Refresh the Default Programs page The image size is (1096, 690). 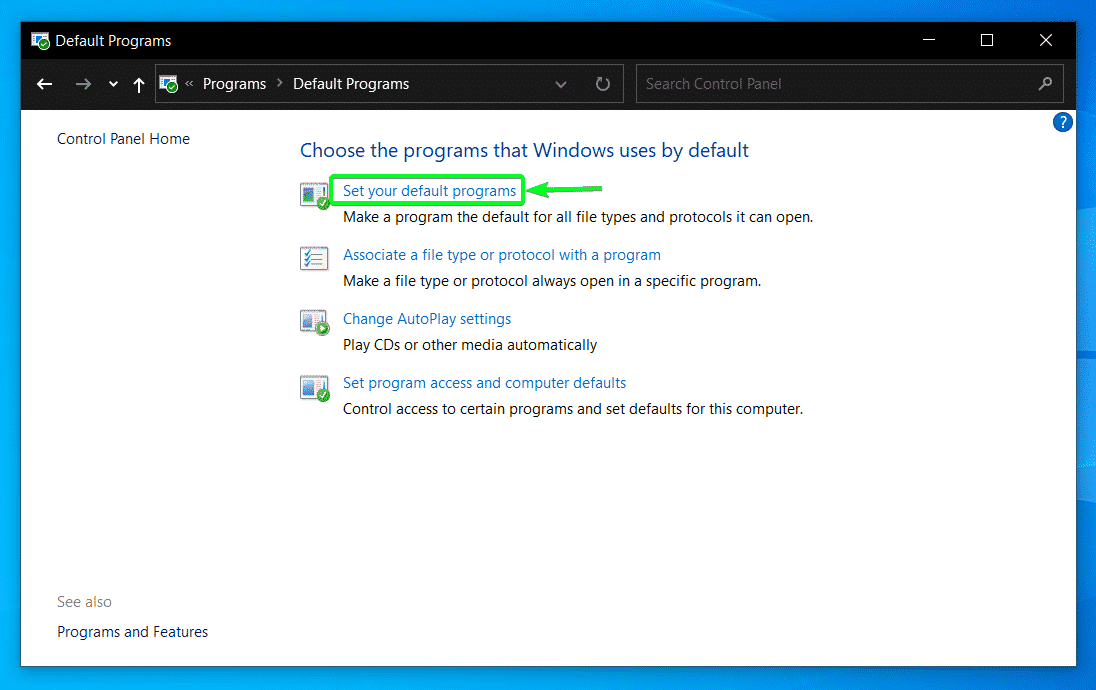(603, 84)
